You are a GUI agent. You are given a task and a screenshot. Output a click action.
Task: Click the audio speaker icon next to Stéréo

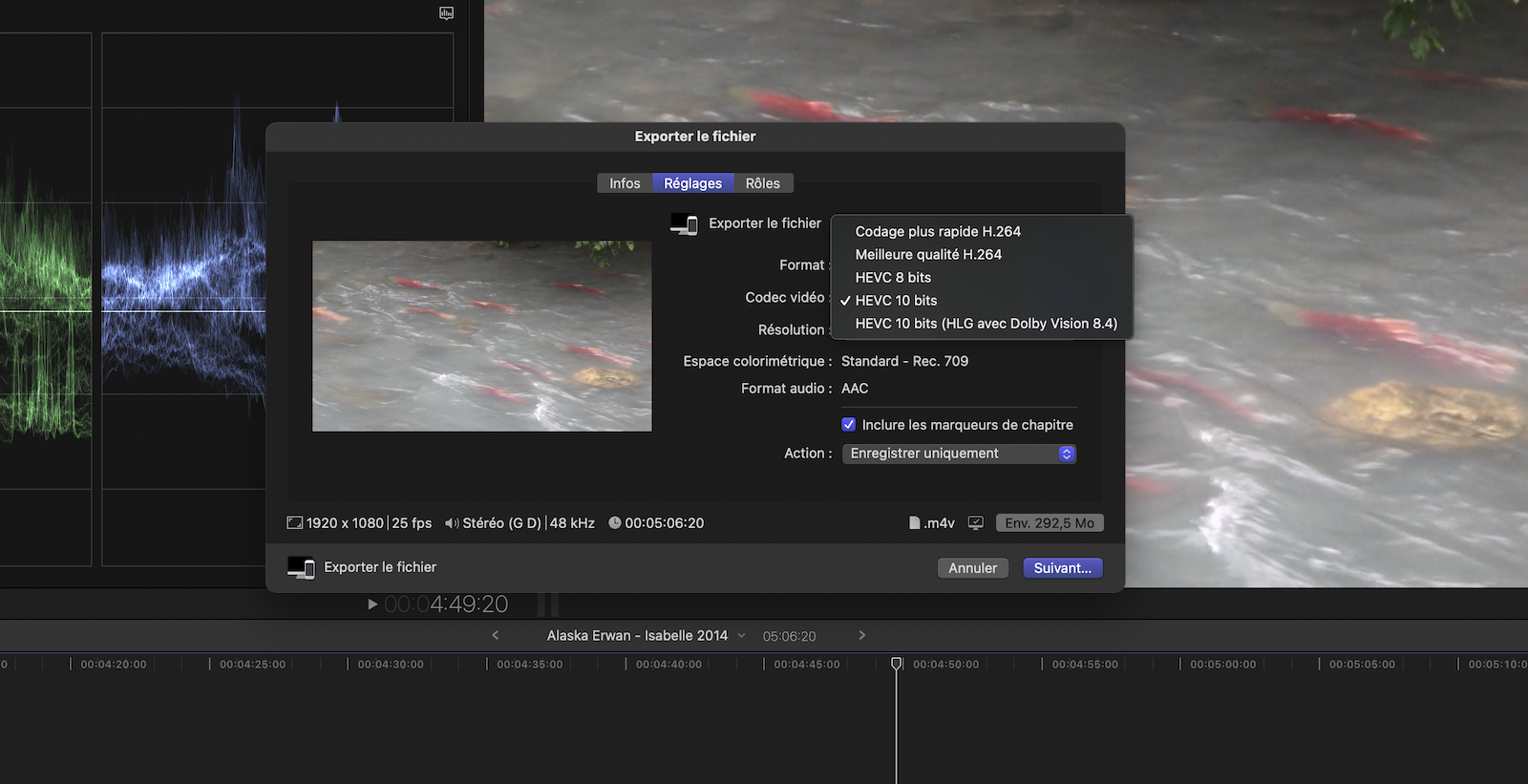tap(452, 523)
